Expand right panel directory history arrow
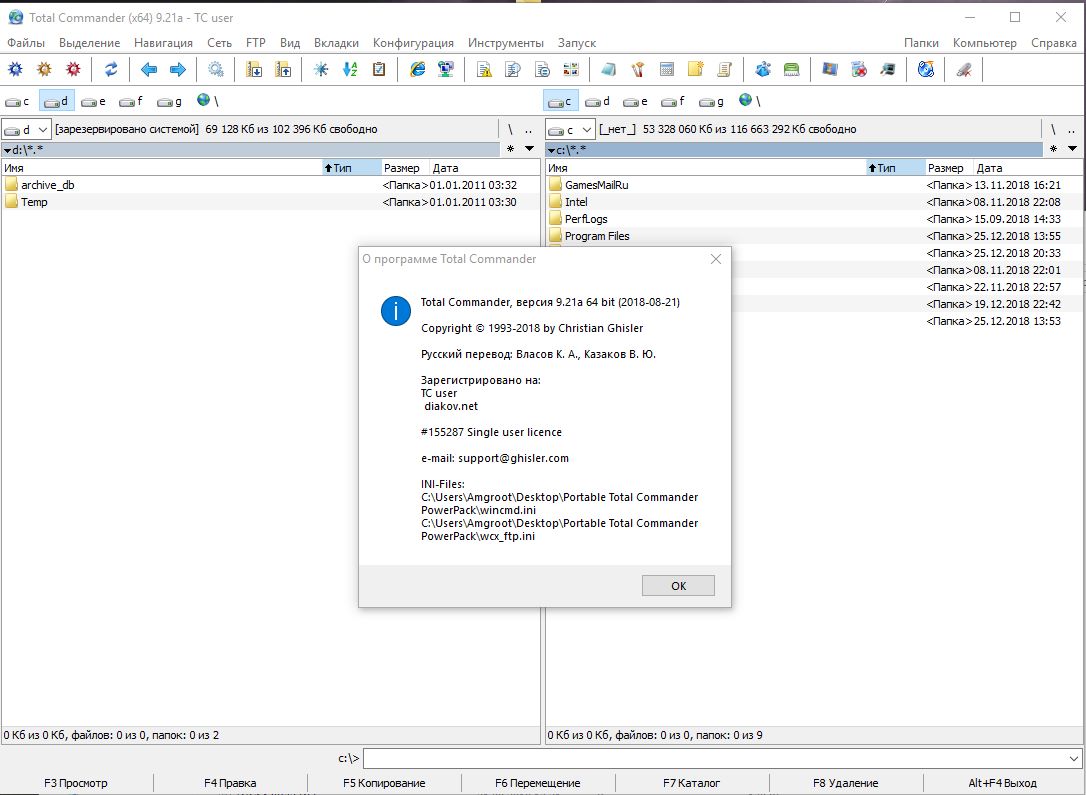 [1073, 149]
